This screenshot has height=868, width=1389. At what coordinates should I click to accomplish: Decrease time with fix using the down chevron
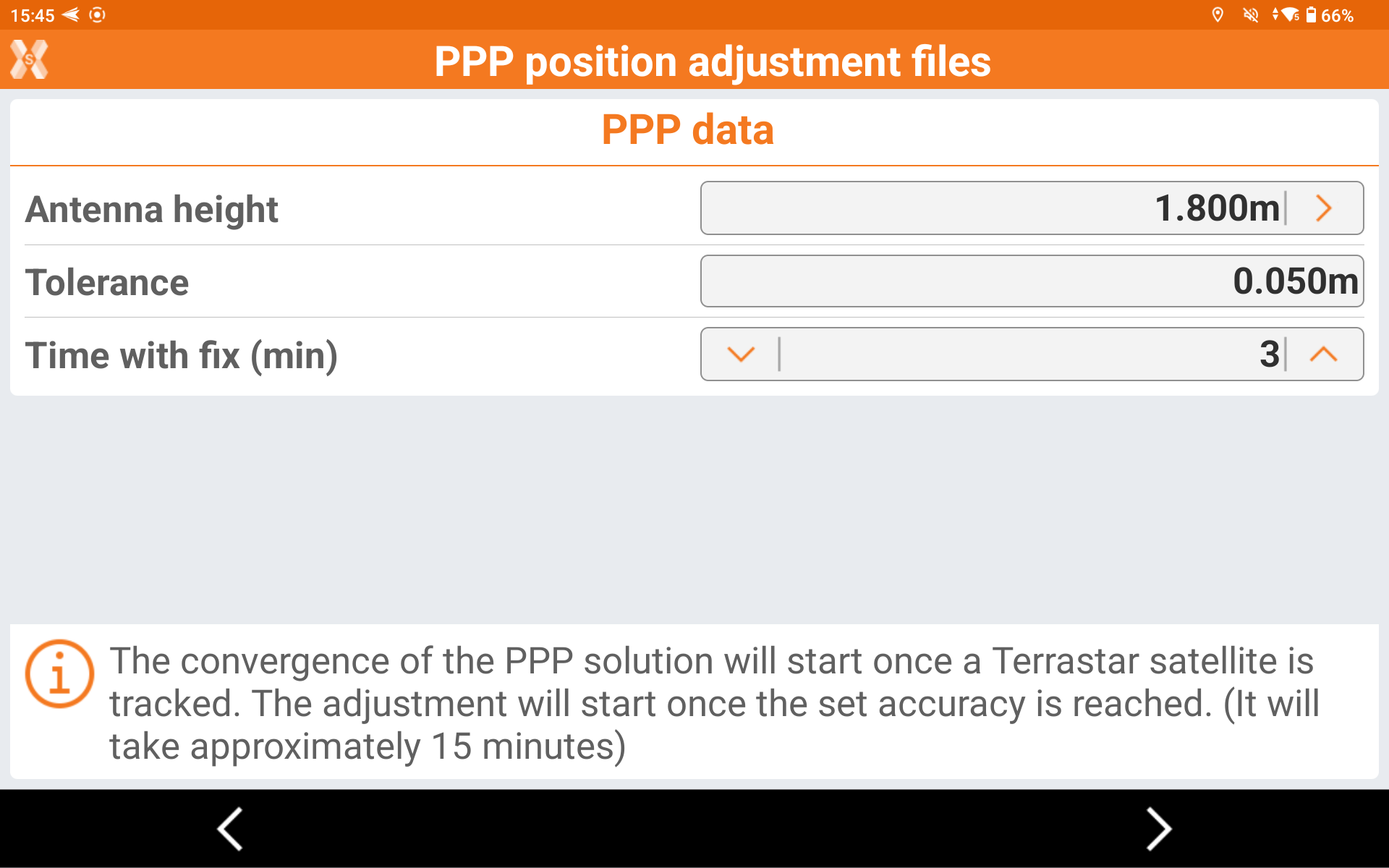click(x=741, y=354)
